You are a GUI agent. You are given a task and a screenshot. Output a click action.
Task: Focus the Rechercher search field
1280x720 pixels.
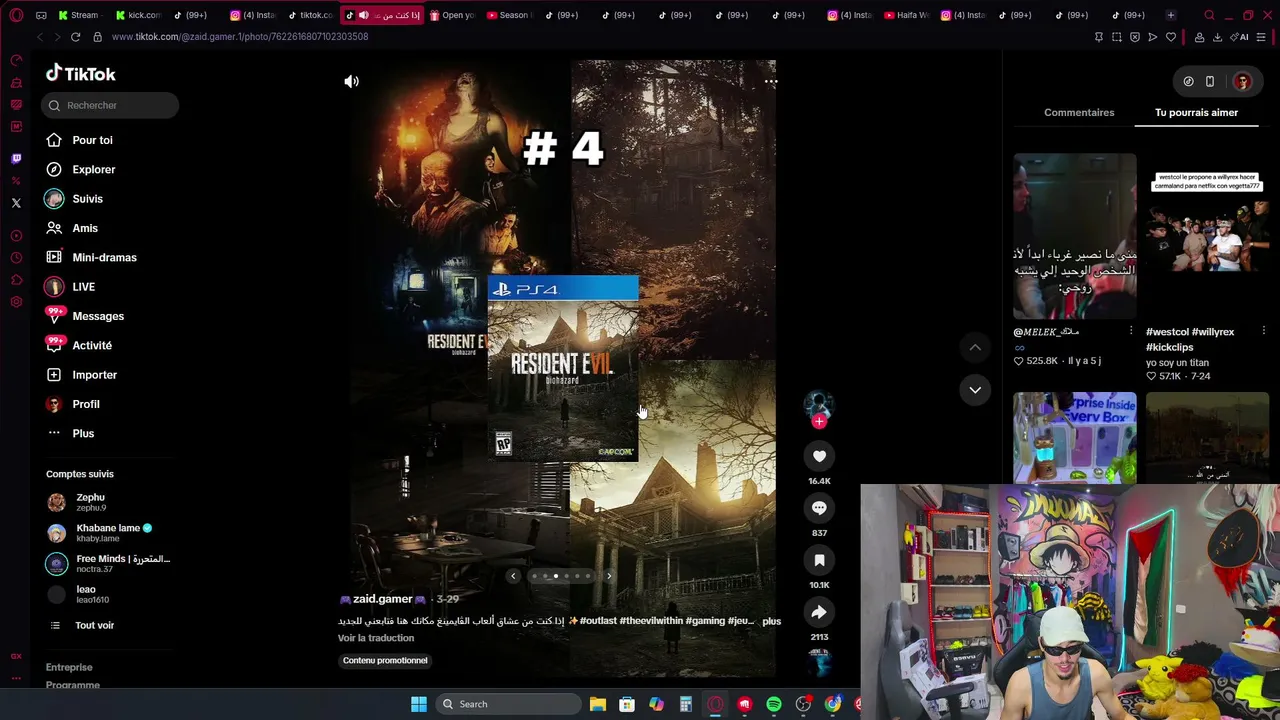pos(111,105)
